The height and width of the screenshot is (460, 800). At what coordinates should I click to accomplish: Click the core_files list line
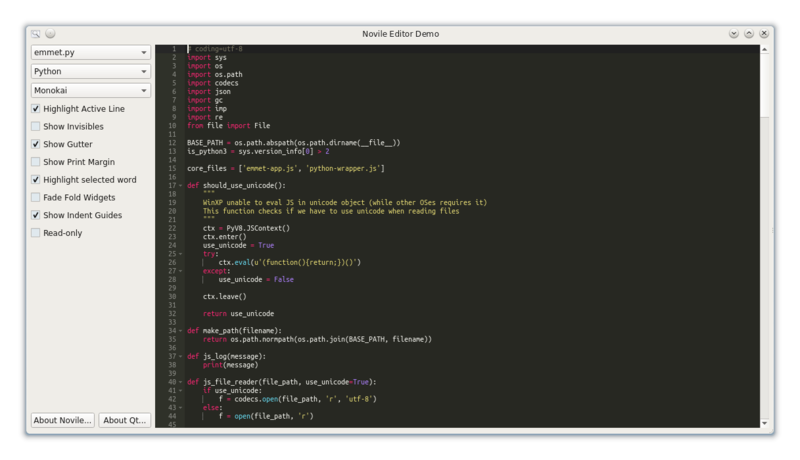pyautogui.click(x=286, y=168)
